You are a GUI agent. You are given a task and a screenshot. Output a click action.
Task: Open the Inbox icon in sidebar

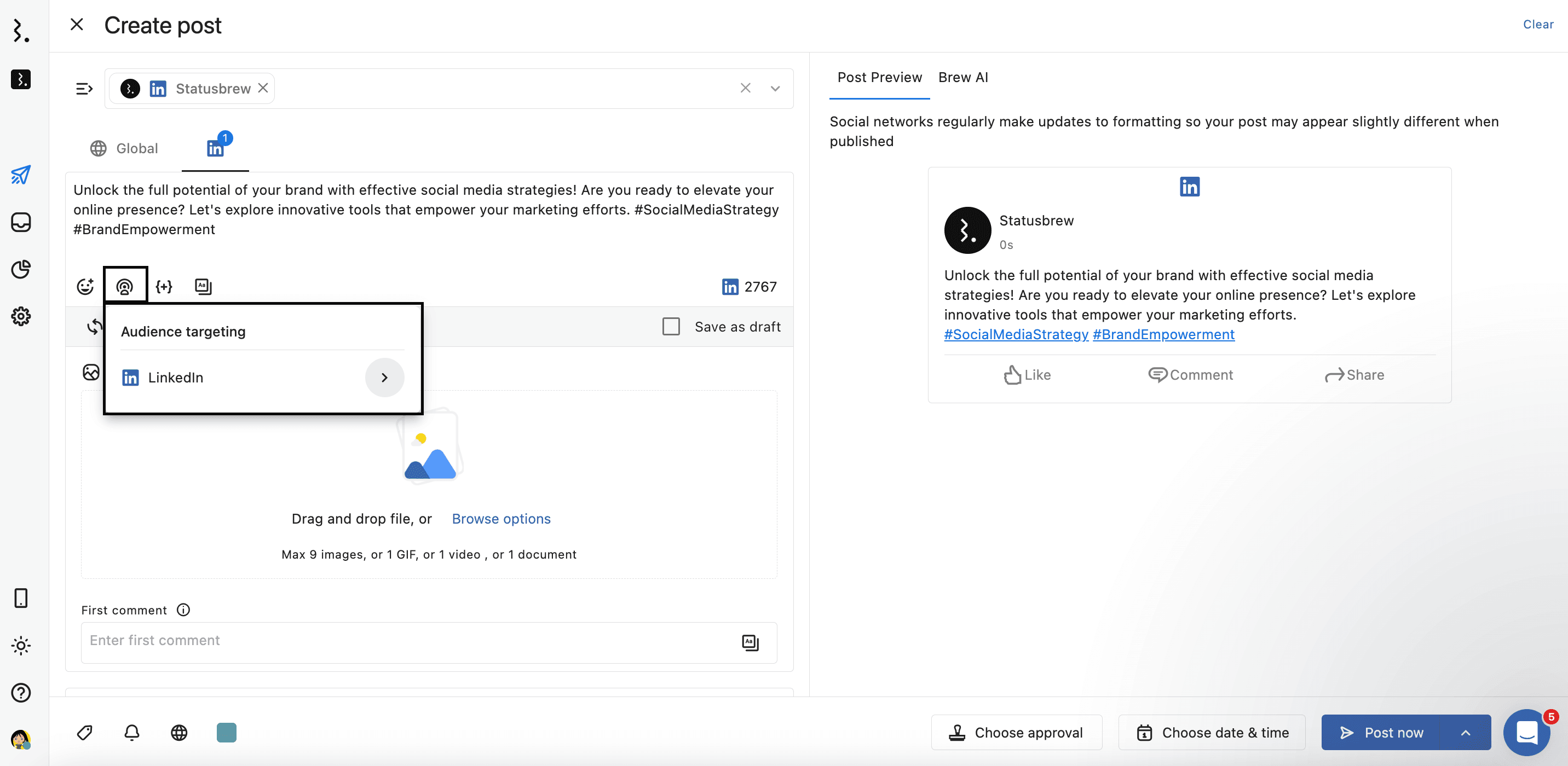21,222
